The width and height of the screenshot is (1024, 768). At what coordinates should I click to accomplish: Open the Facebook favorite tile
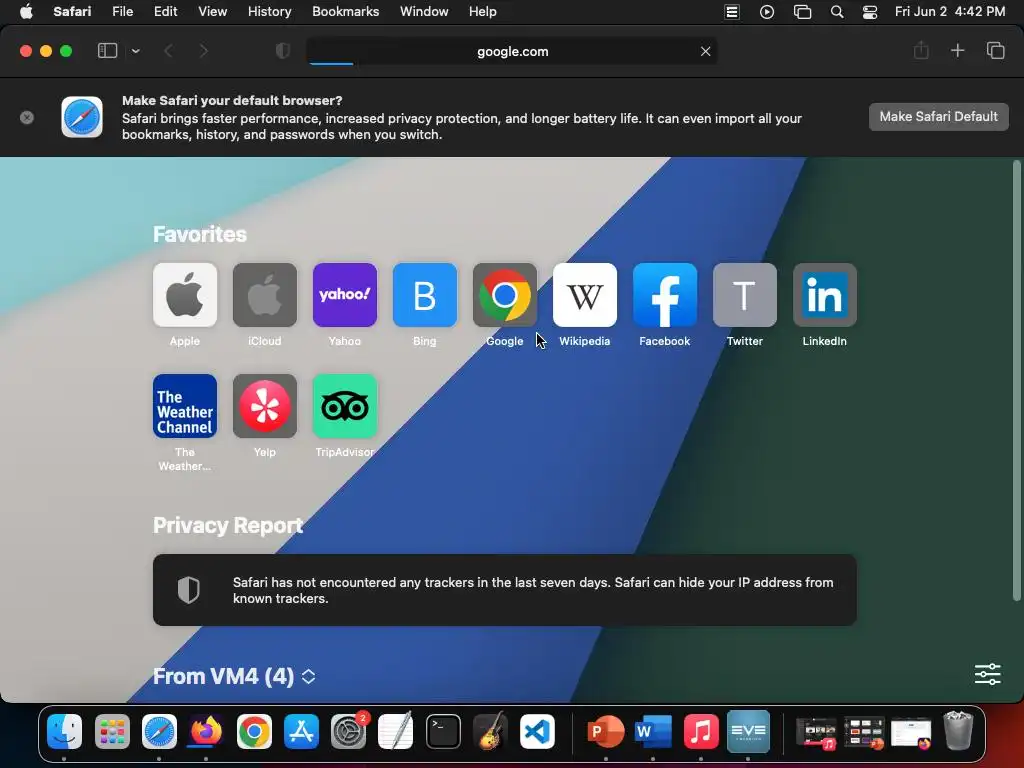[665, 295]
